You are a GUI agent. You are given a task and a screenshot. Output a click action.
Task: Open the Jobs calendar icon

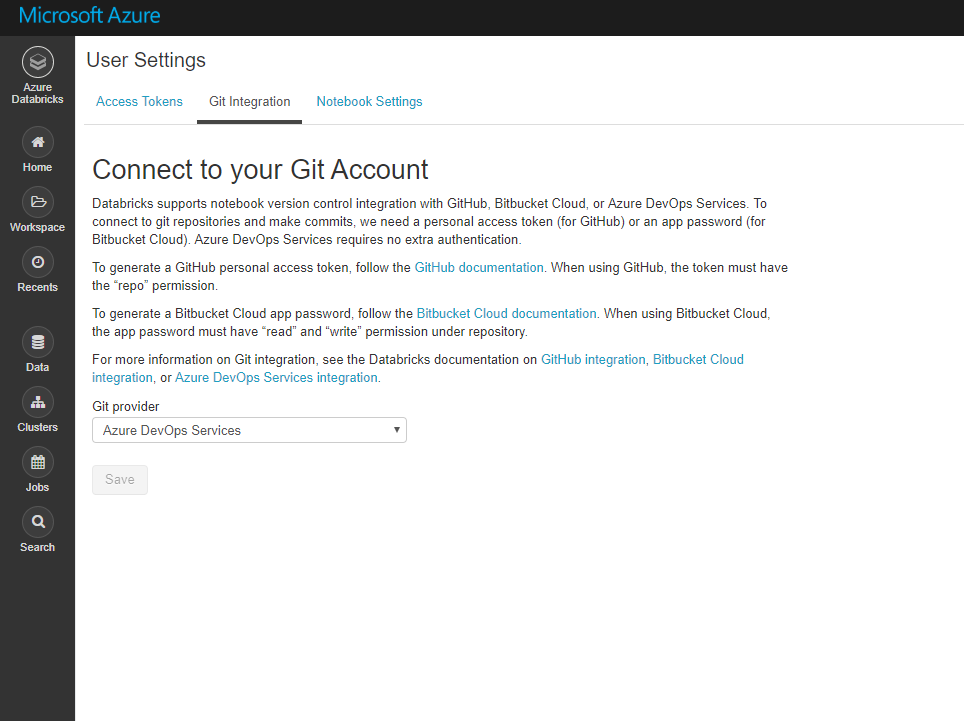tap(38, 462)
